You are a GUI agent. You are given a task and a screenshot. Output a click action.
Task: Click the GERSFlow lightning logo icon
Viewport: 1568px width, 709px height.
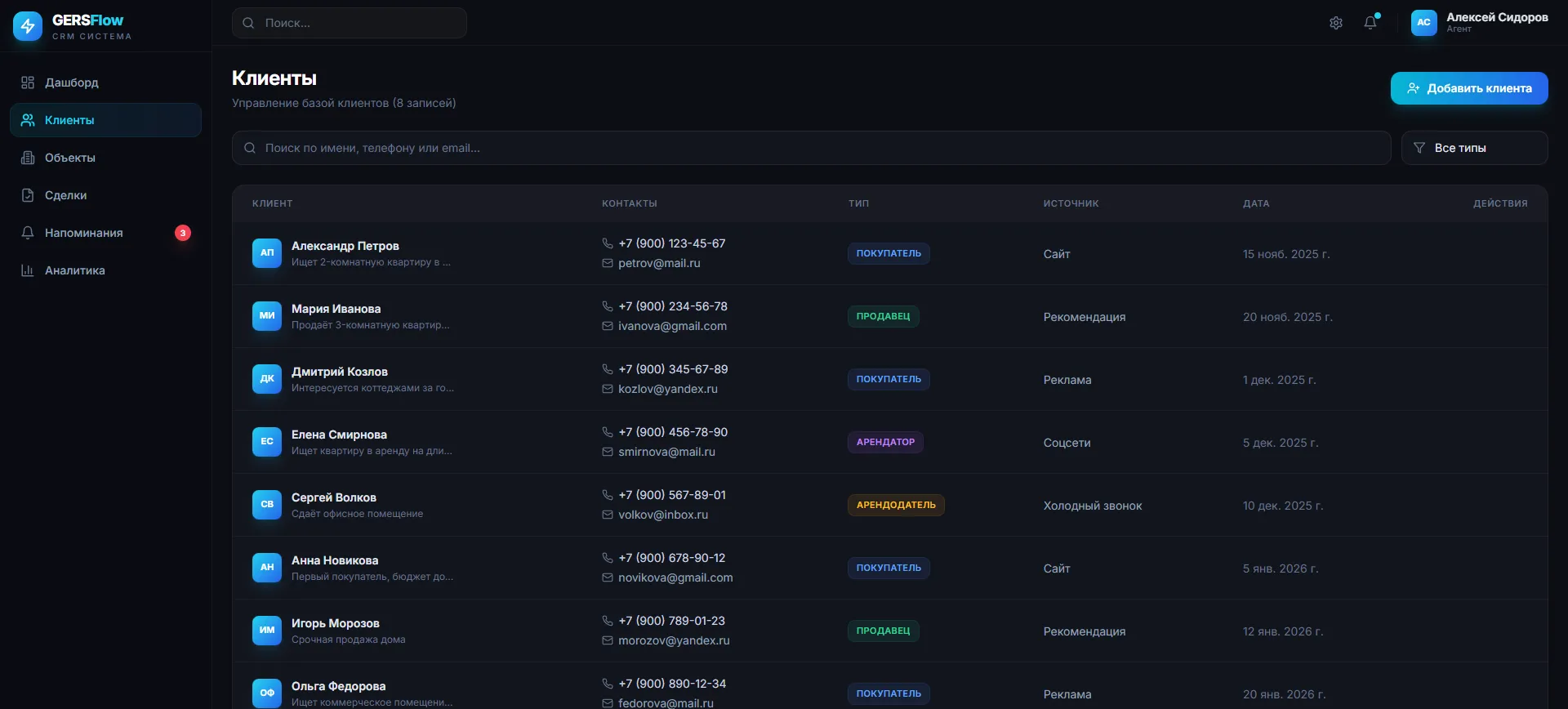click(28, 26)
